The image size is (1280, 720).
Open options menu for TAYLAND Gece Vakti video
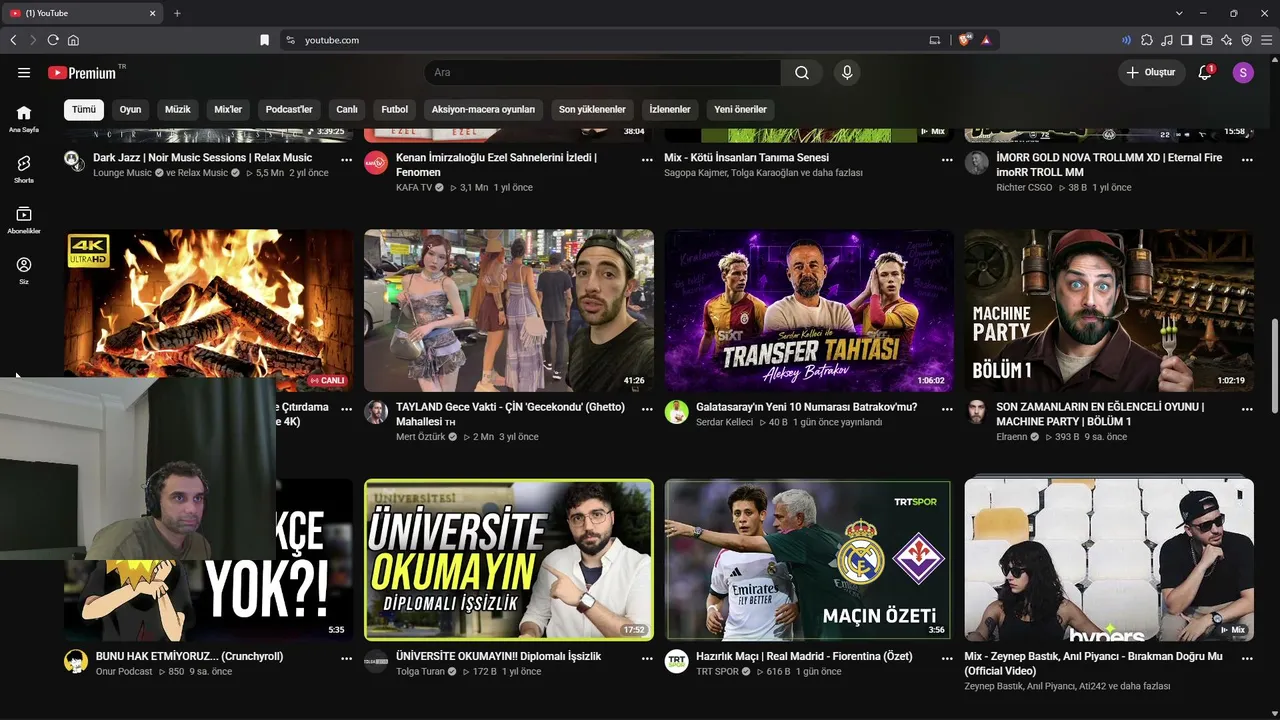tap(647, 409)
